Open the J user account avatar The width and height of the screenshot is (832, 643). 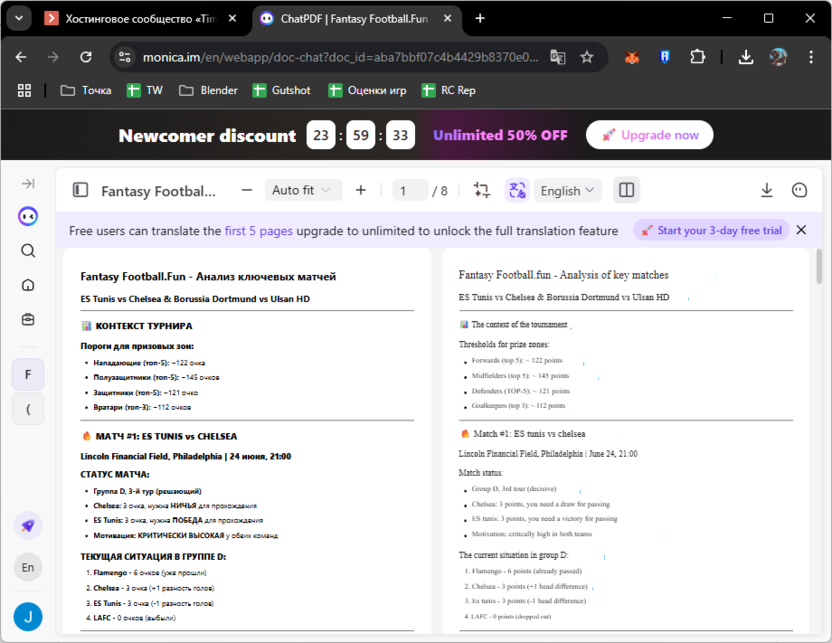[28, 616]
